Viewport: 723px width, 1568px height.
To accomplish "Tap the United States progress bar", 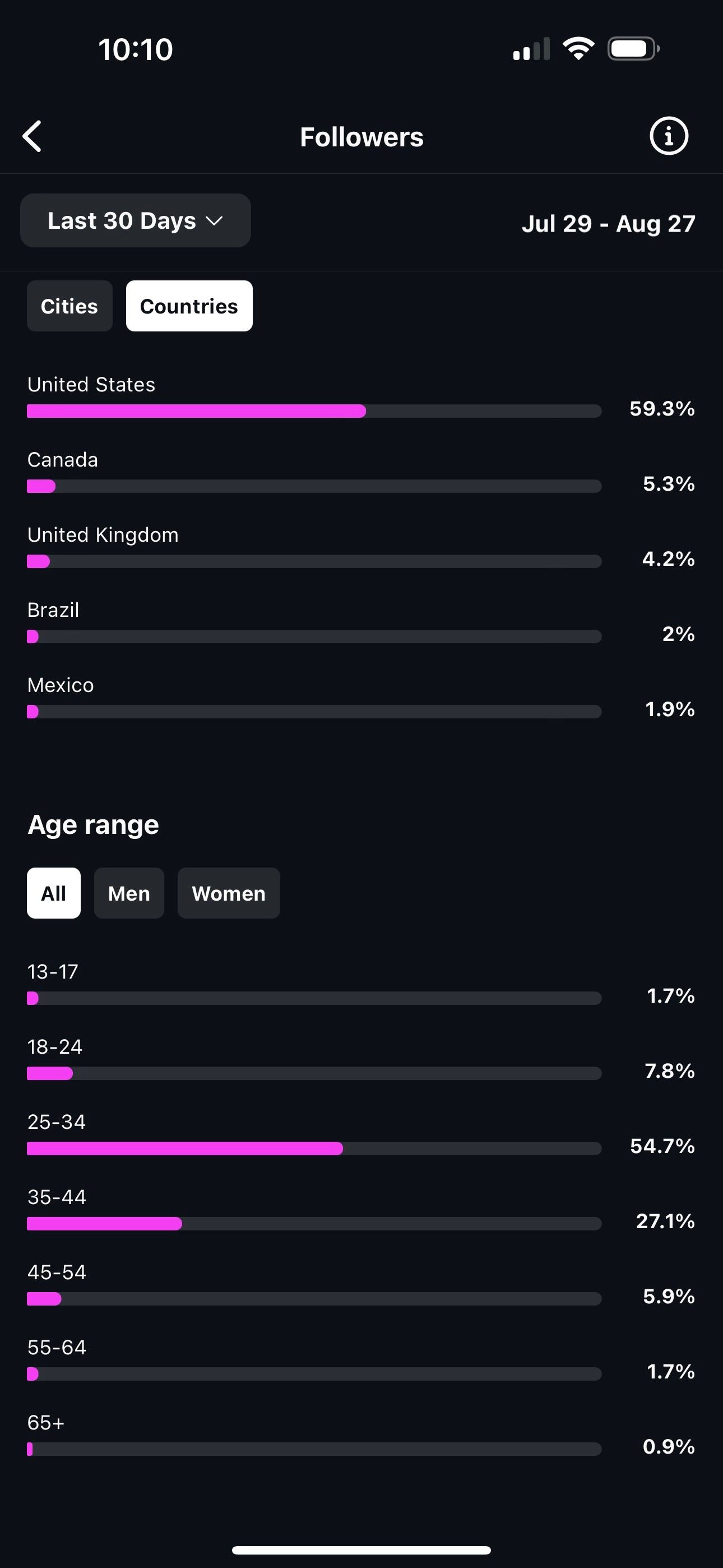I will pos(314,411).
